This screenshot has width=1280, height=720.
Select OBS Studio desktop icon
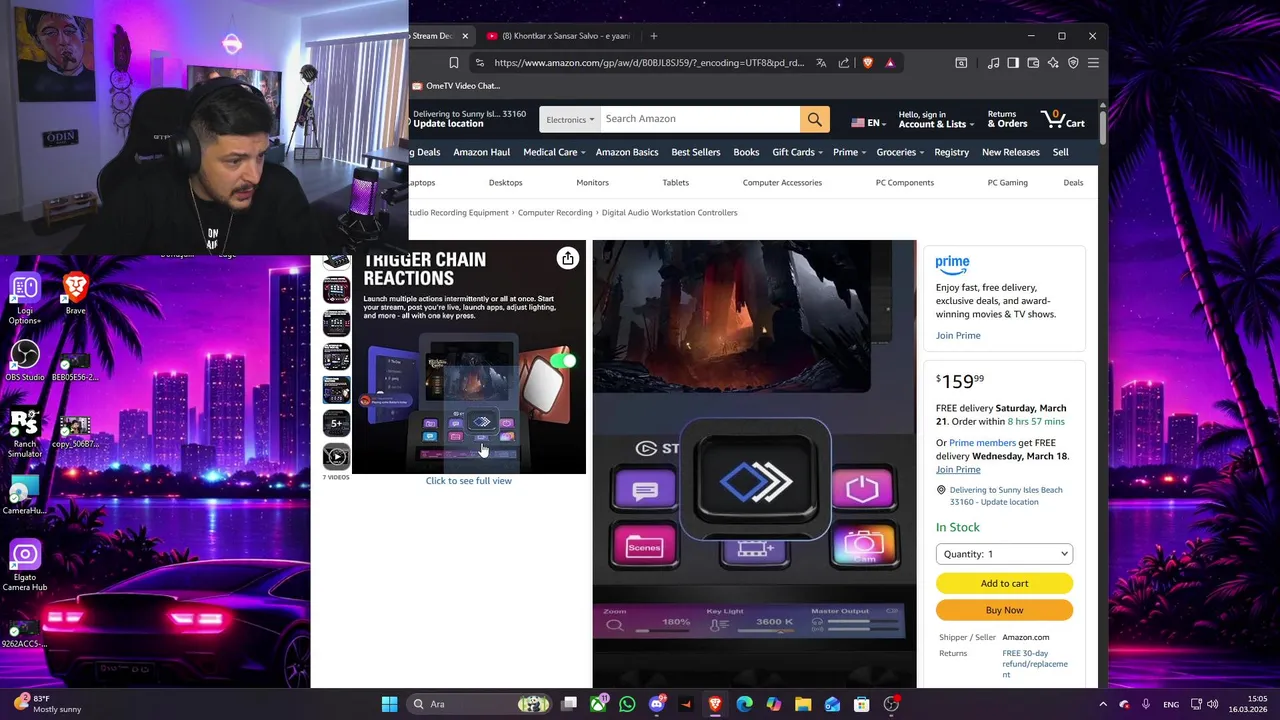coord(25,360)
